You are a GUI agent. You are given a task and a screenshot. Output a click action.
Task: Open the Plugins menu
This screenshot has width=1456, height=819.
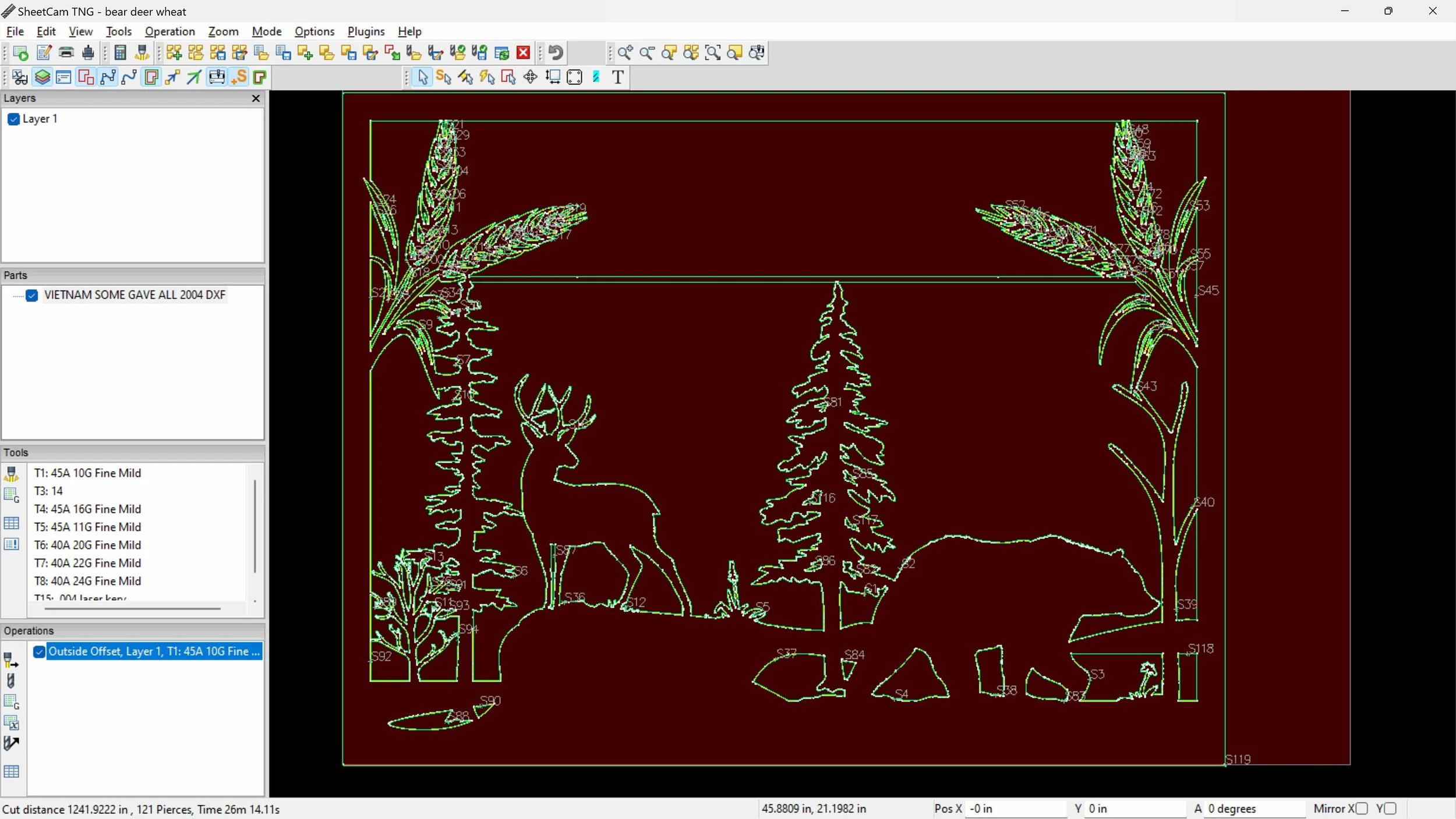tap(366, 31)
